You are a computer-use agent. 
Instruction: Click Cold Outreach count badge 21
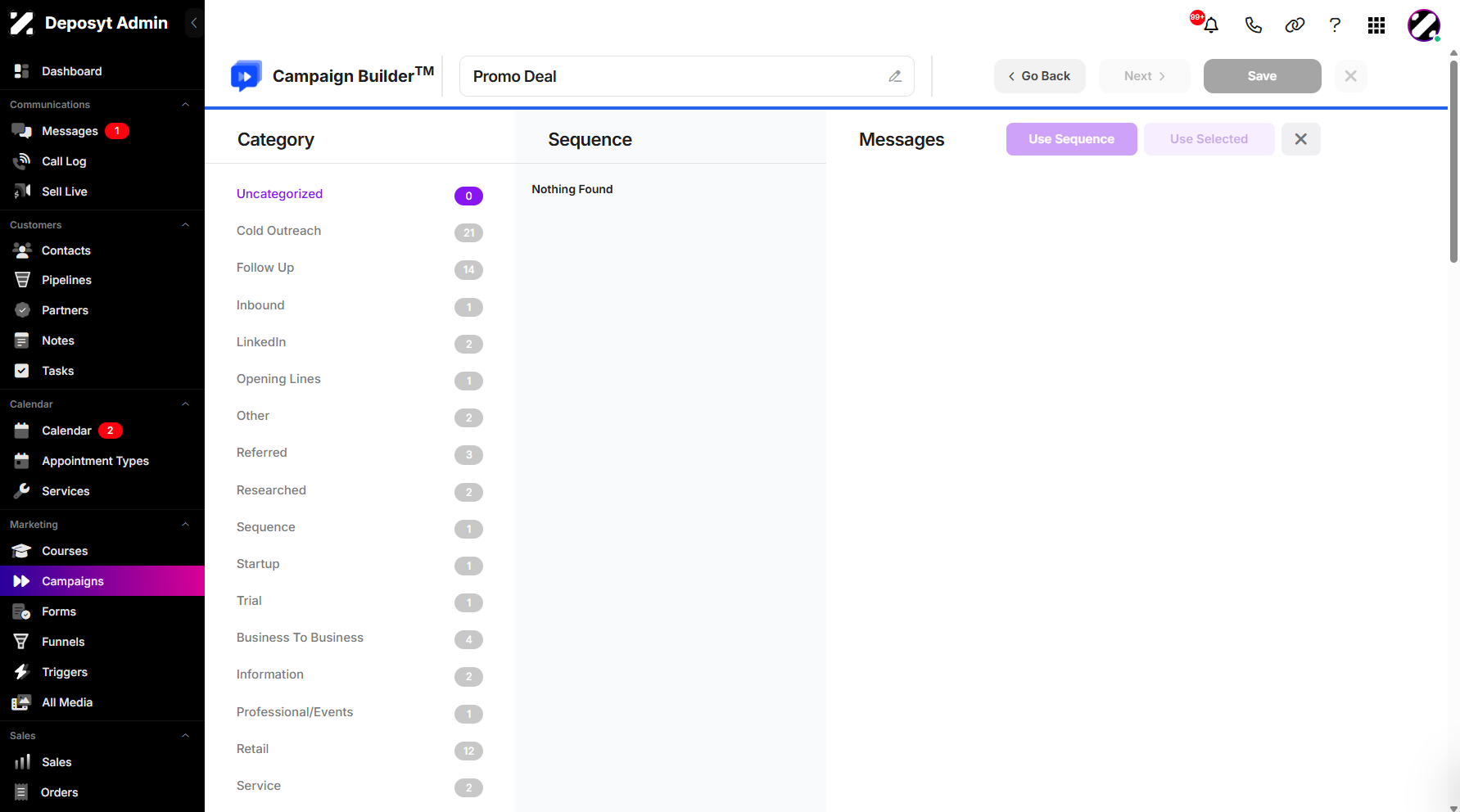pos(468,232)
